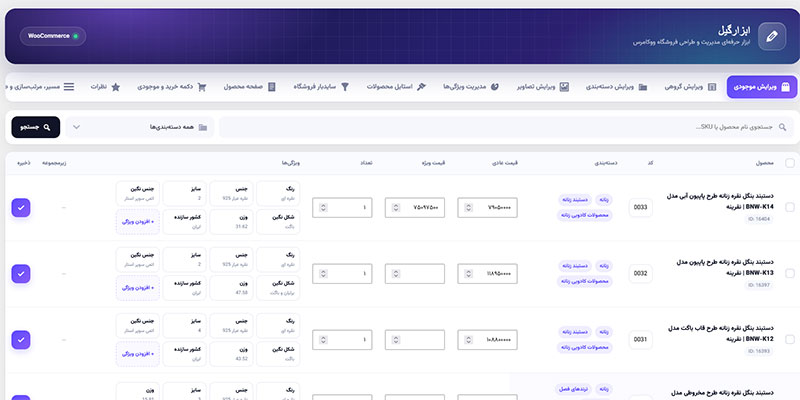Select the checkbox for product BNW-K14
The width and height of the screenshot is (800, 400).
(790, 207)
